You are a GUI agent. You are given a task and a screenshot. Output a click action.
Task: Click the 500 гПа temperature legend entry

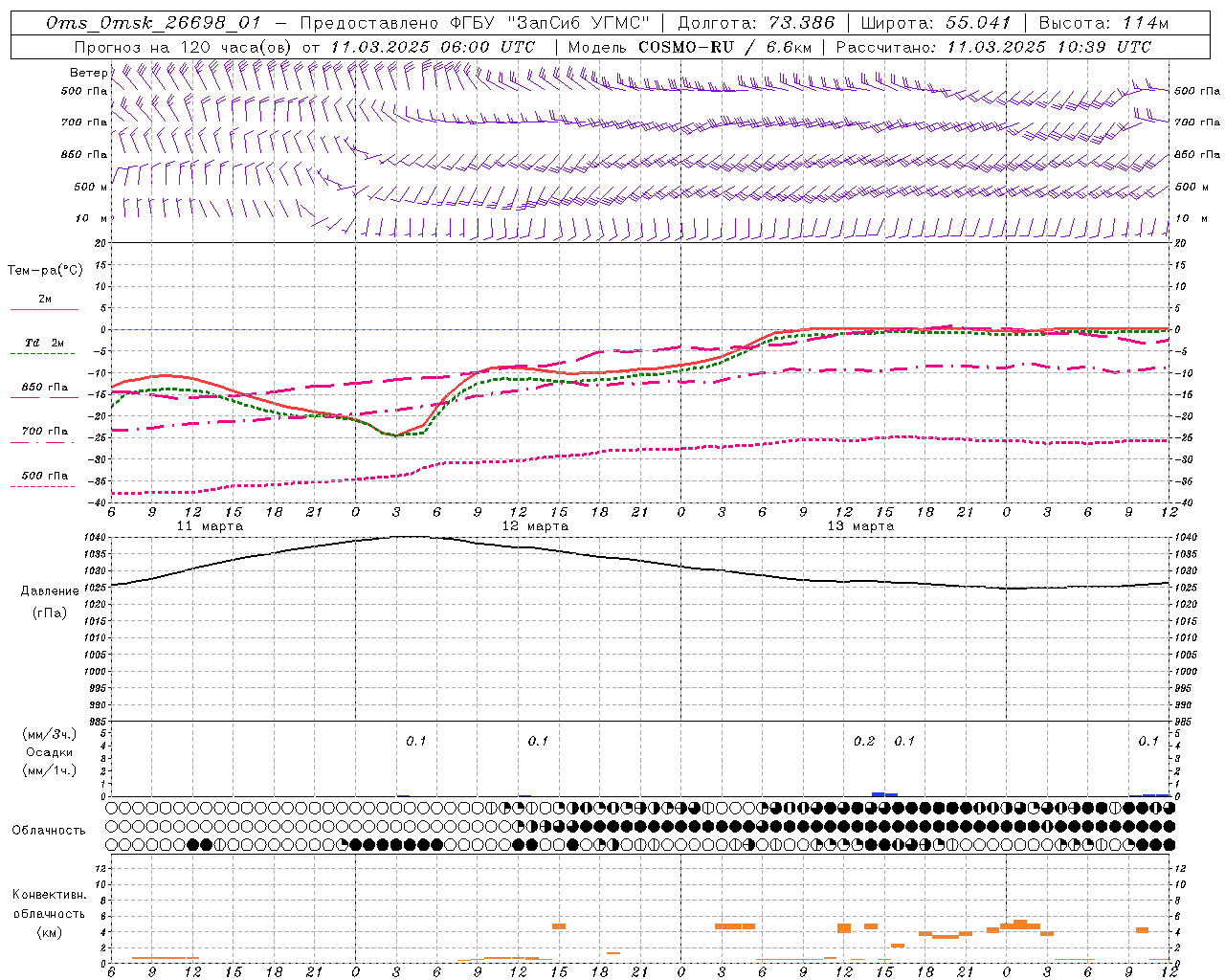[x=45, y=475]
